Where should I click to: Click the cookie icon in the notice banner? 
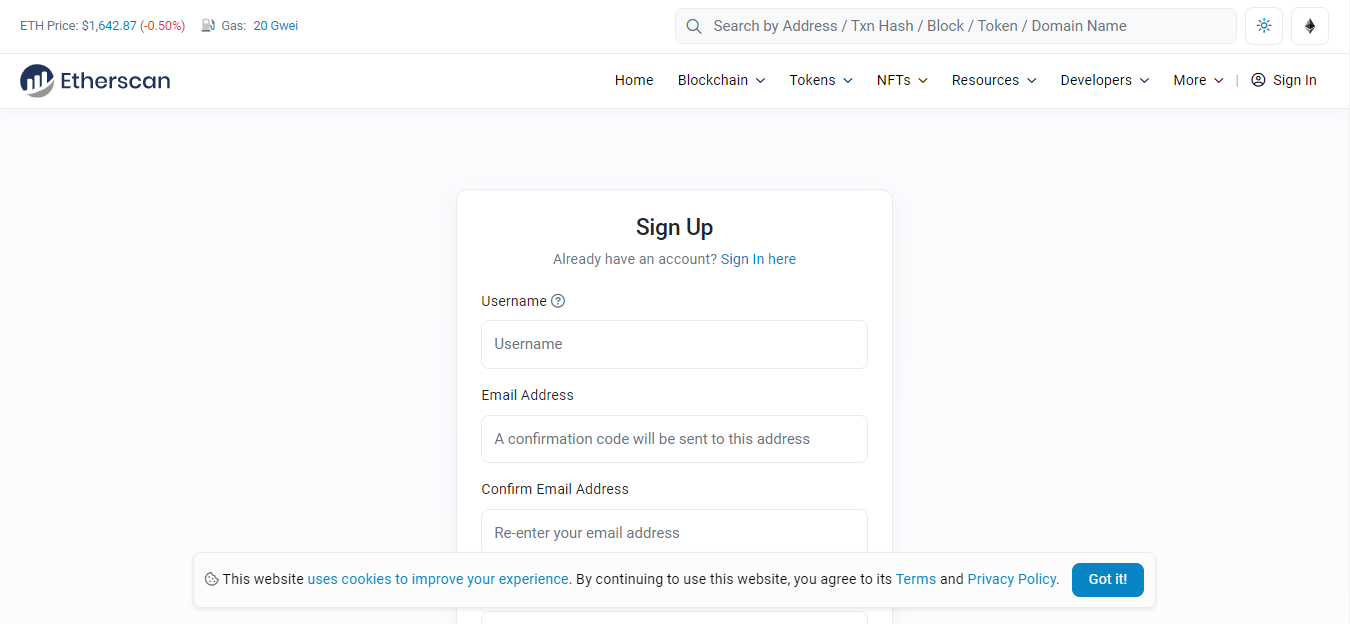click(x=210, y=579)
